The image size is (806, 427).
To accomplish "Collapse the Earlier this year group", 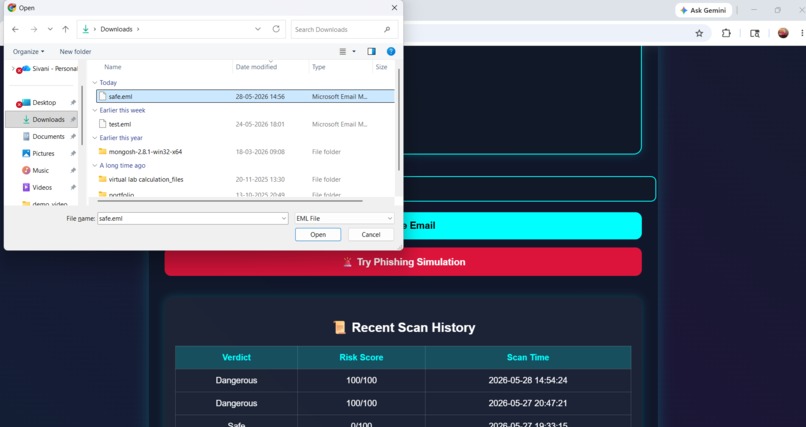I will (95, 138).
